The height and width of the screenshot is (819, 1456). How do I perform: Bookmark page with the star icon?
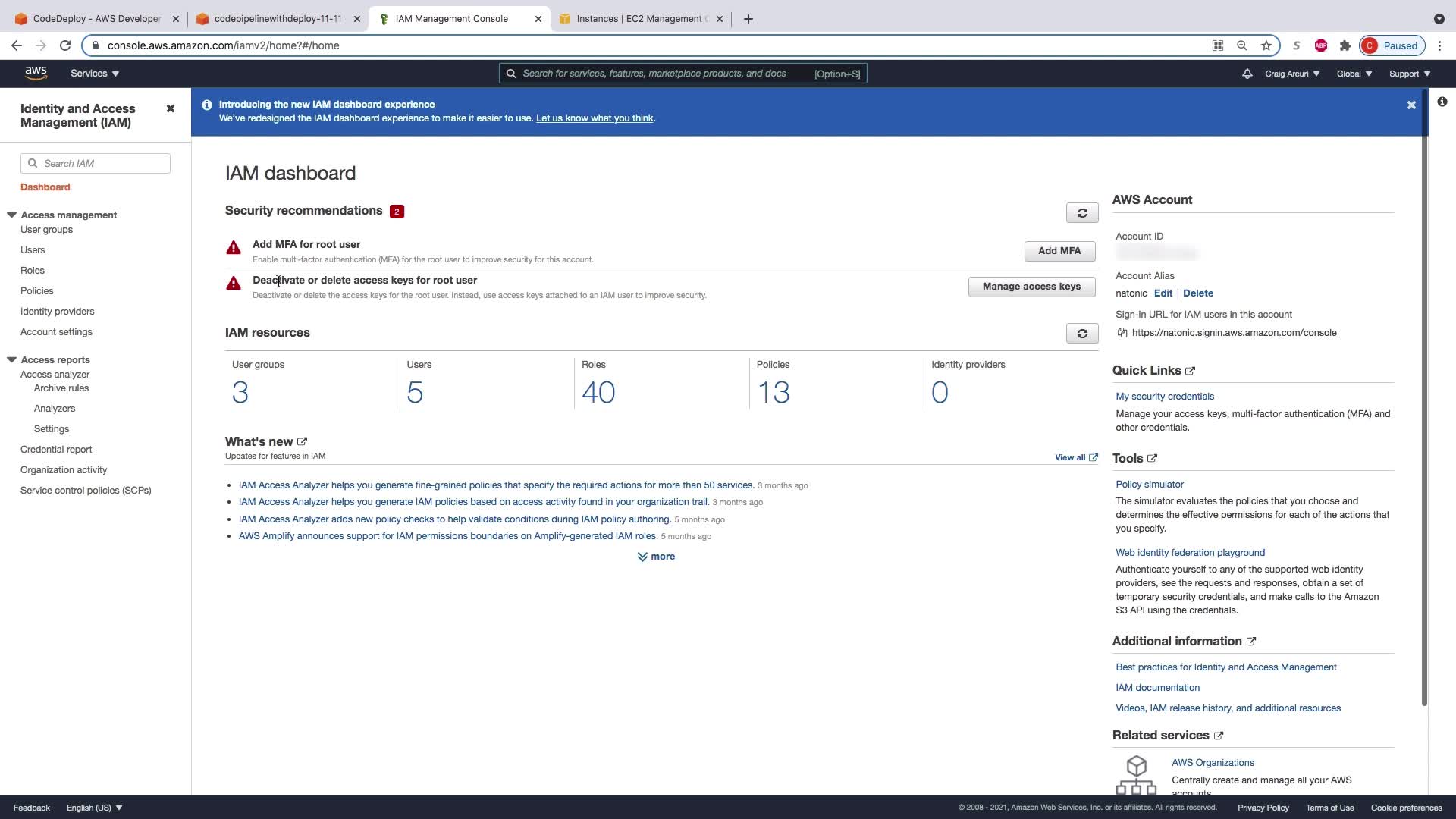pyautogui.click(x=1266, y=45)
